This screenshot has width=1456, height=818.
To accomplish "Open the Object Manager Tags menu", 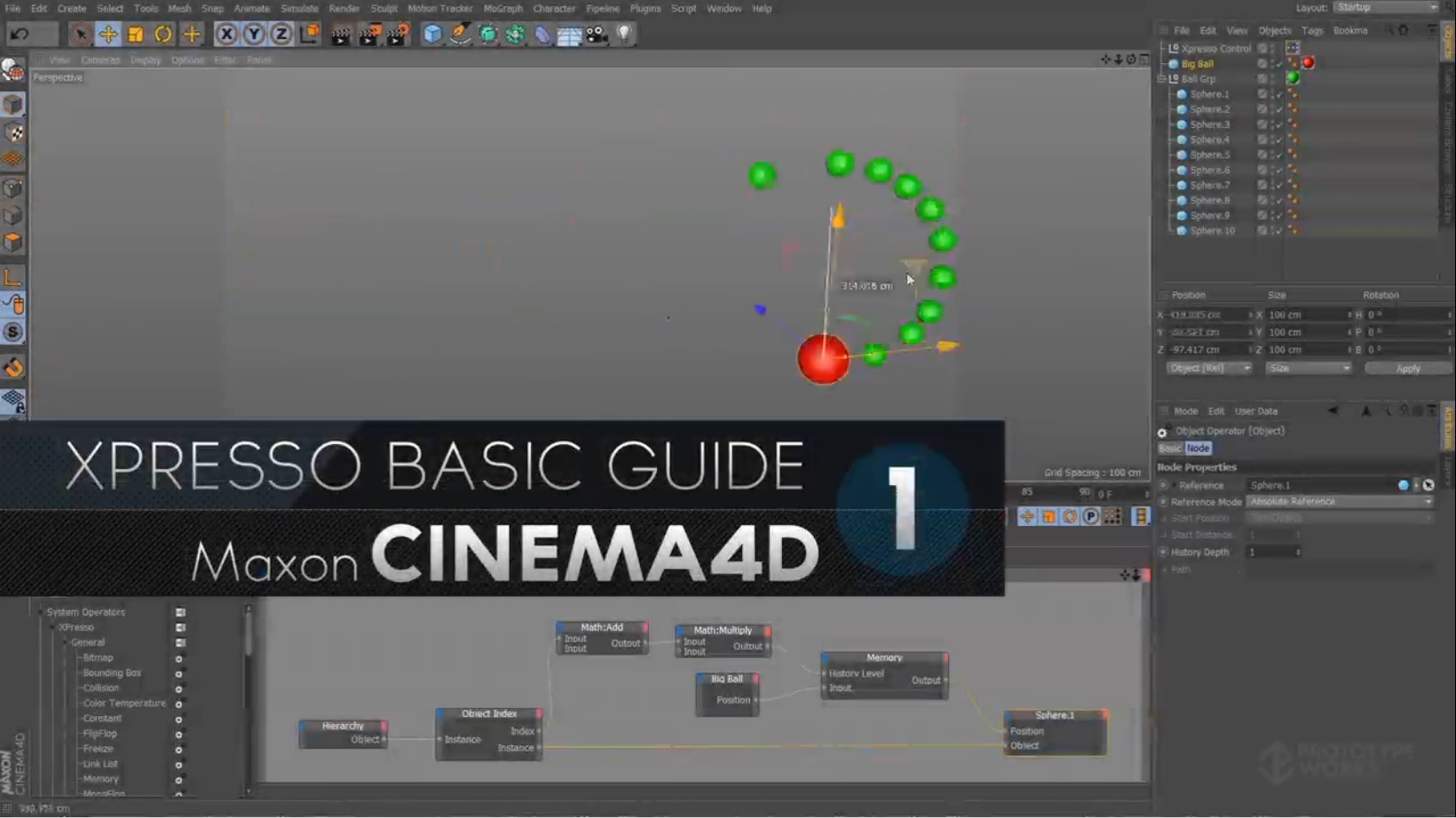I will (x=1311, y=30).
